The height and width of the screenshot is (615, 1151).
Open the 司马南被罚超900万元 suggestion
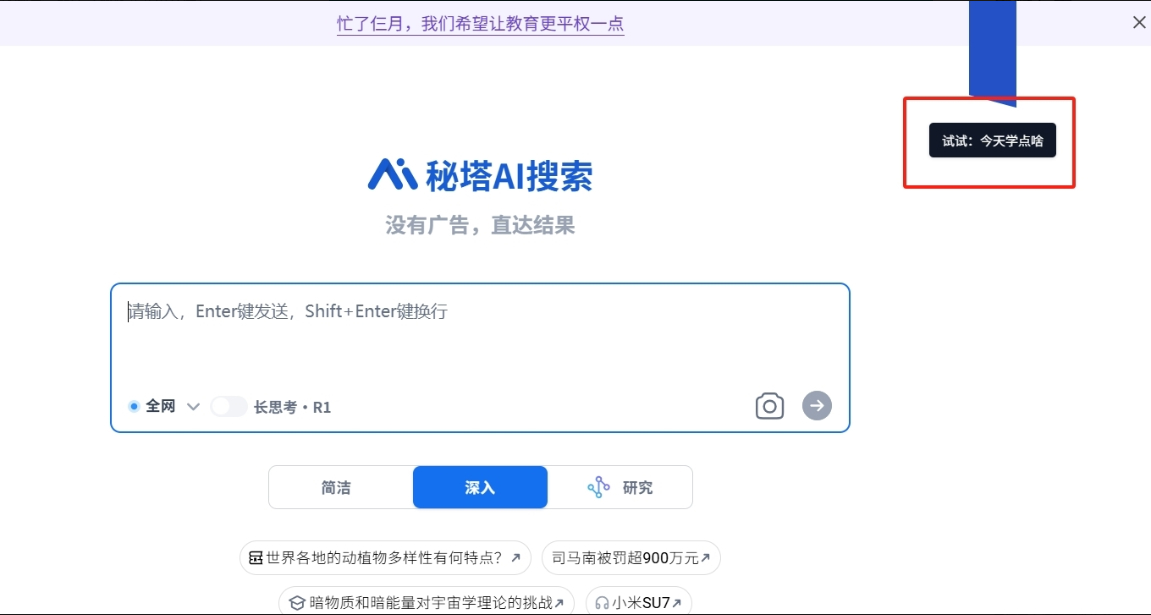pos(630,558)
